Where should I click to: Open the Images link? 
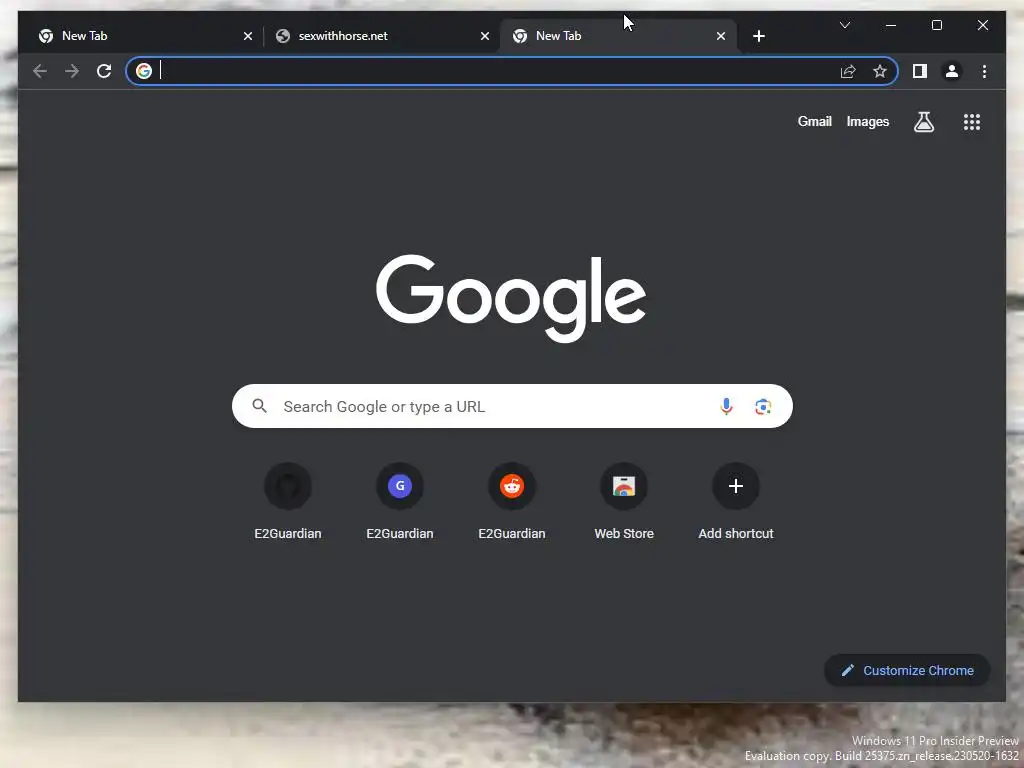[867, 121]
